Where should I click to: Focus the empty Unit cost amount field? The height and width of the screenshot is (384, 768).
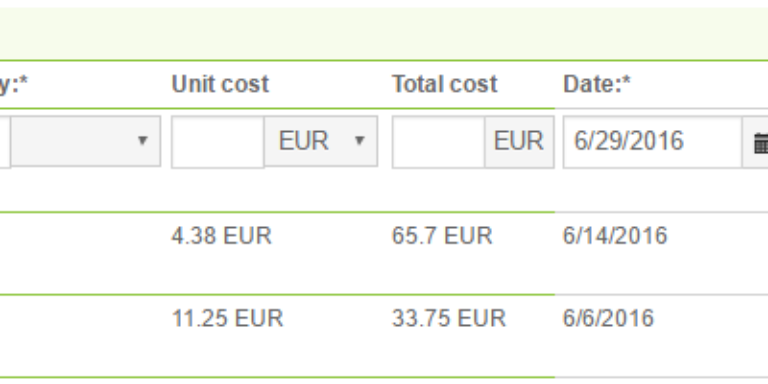pyautogui.click(x=218, y=142)
